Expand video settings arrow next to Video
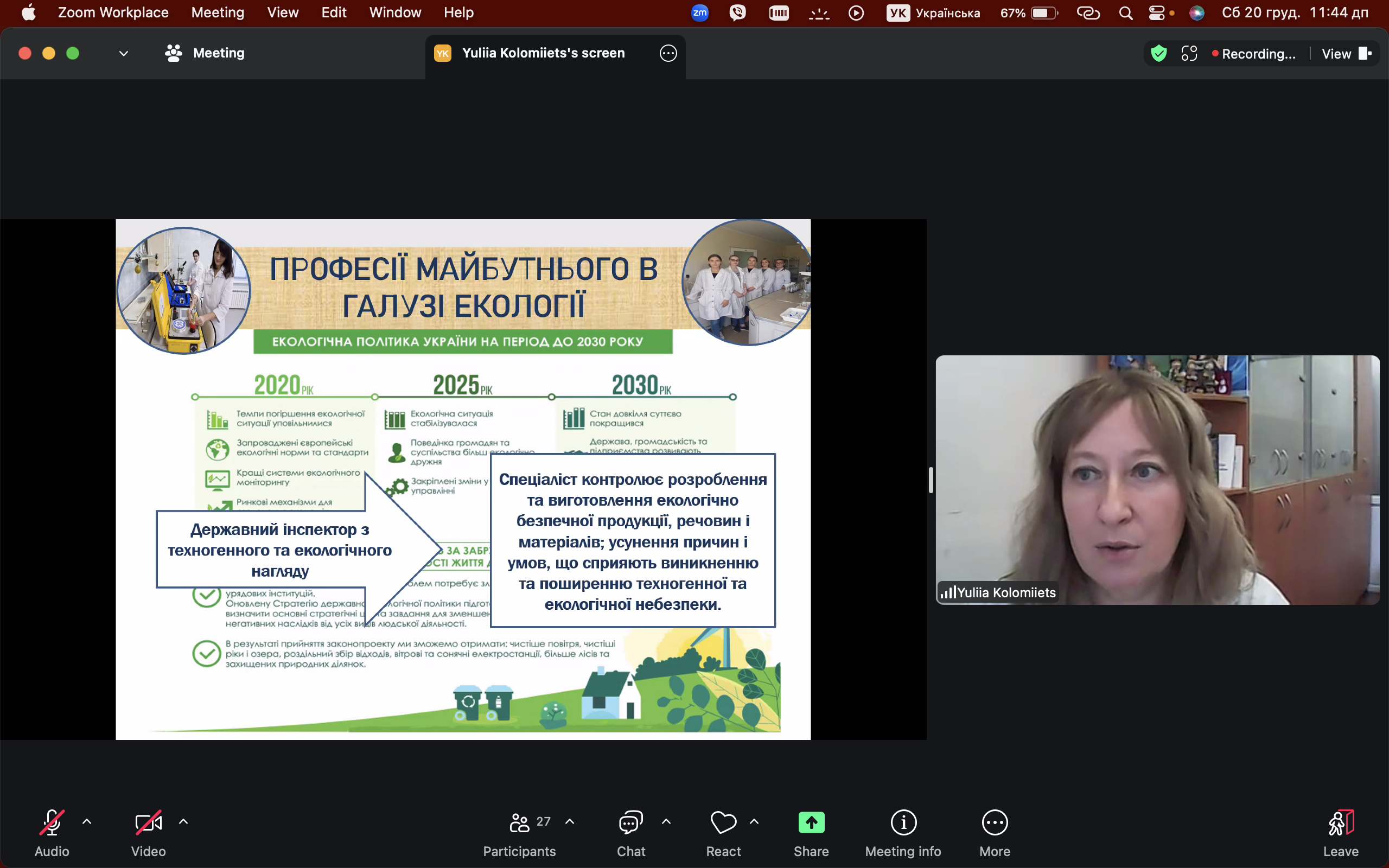The image size is (1389, 868). point(183,821)
